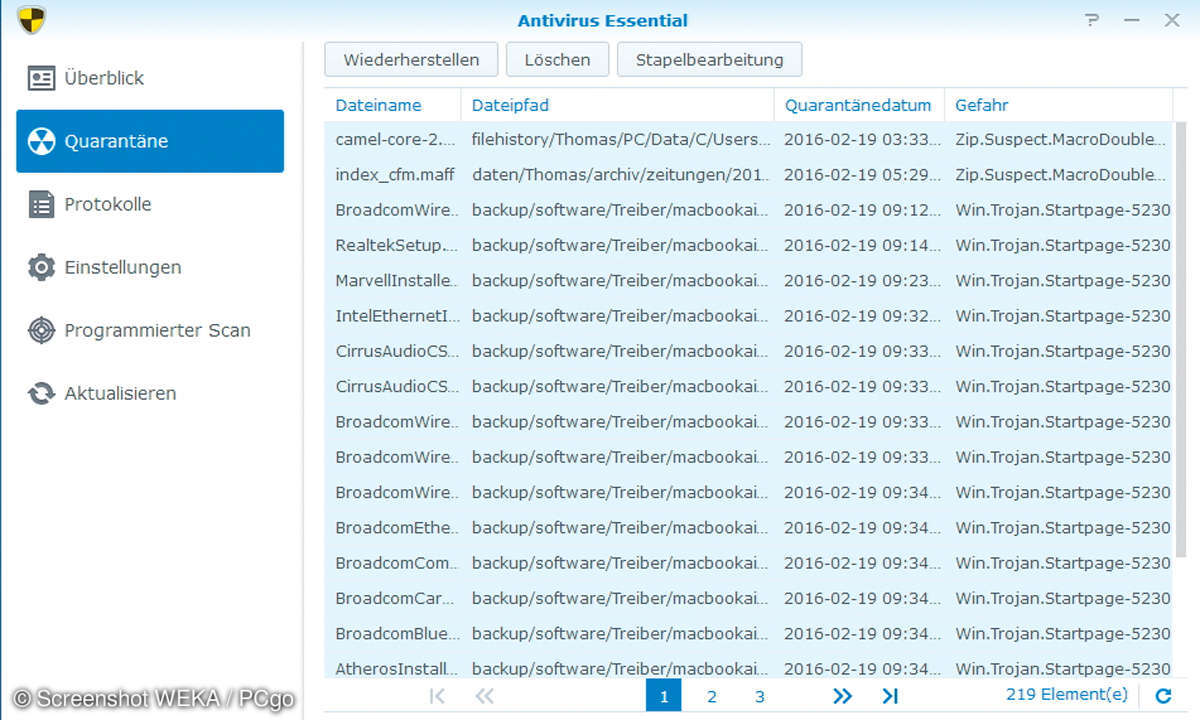Click the Protokolle list icon
Screen dimensions: 1200x720
click(x=41, y=204)
